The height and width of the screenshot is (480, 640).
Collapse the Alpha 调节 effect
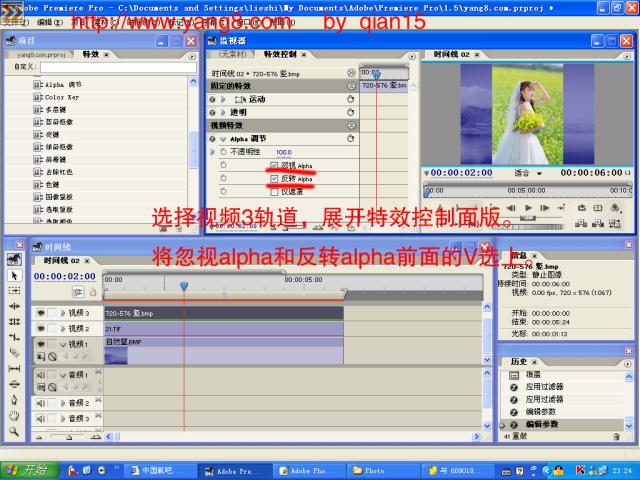(x=223, y=139)
